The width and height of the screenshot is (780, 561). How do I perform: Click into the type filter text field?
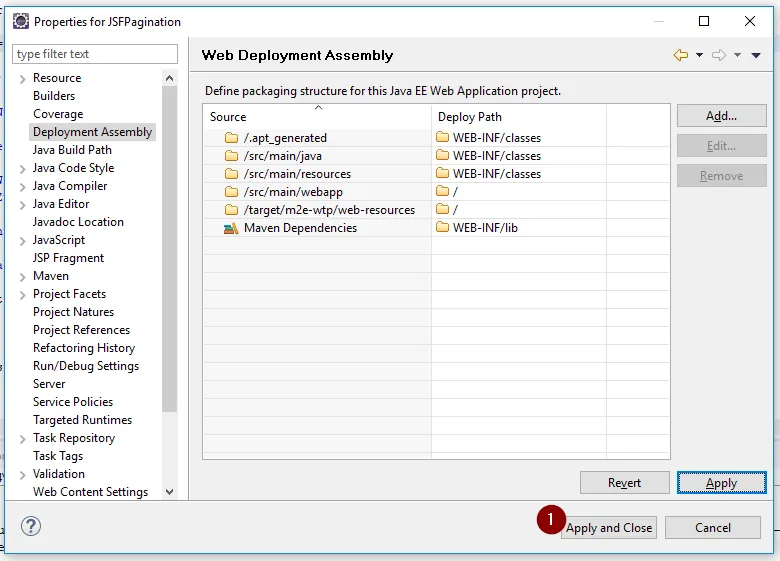95,54
